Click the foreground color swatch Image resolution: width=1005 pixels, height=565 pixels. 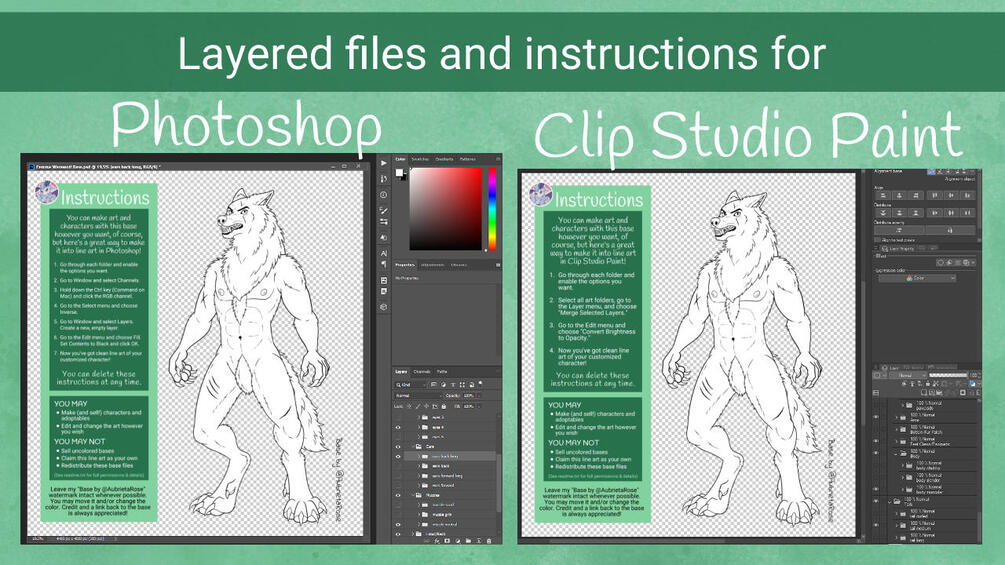399,172
